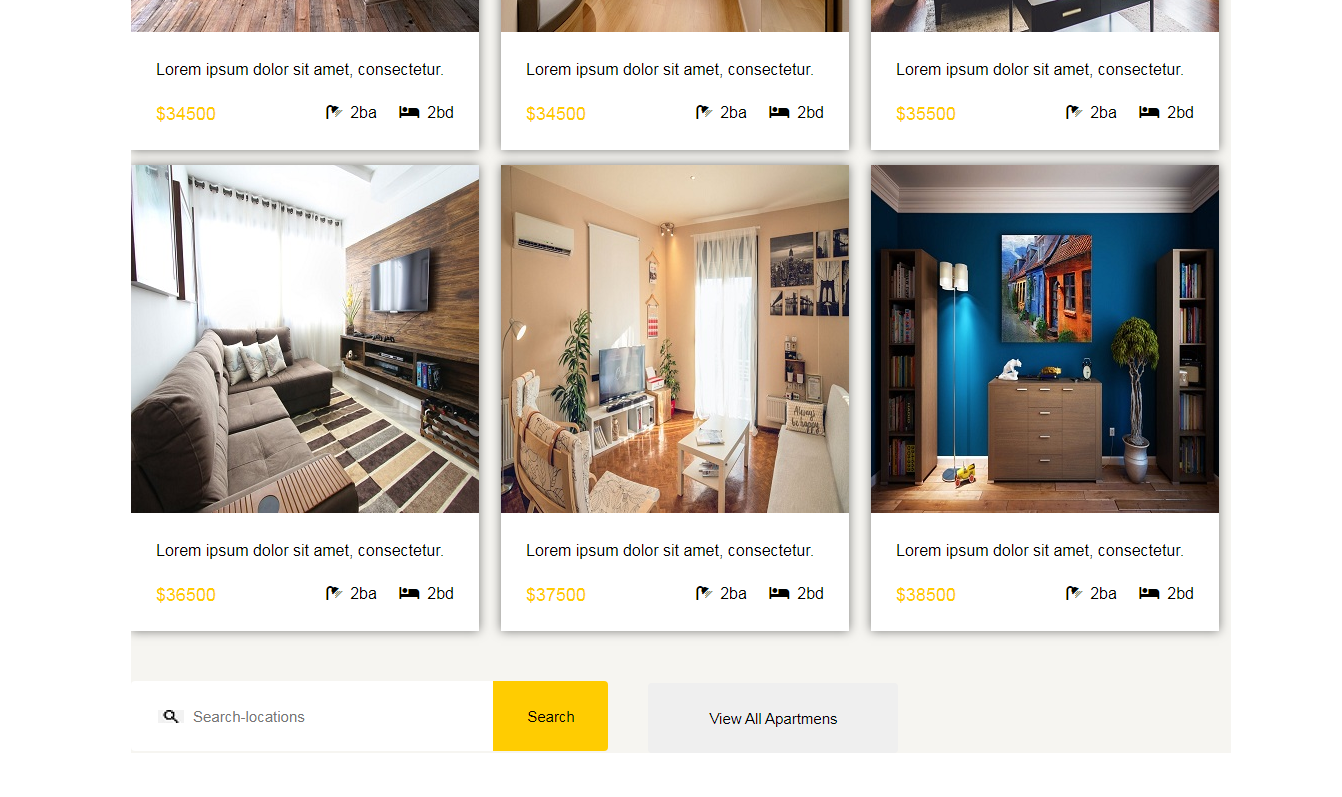Select the $38500 price label
The image size is (1342, 797).
(x=926, y=595)
